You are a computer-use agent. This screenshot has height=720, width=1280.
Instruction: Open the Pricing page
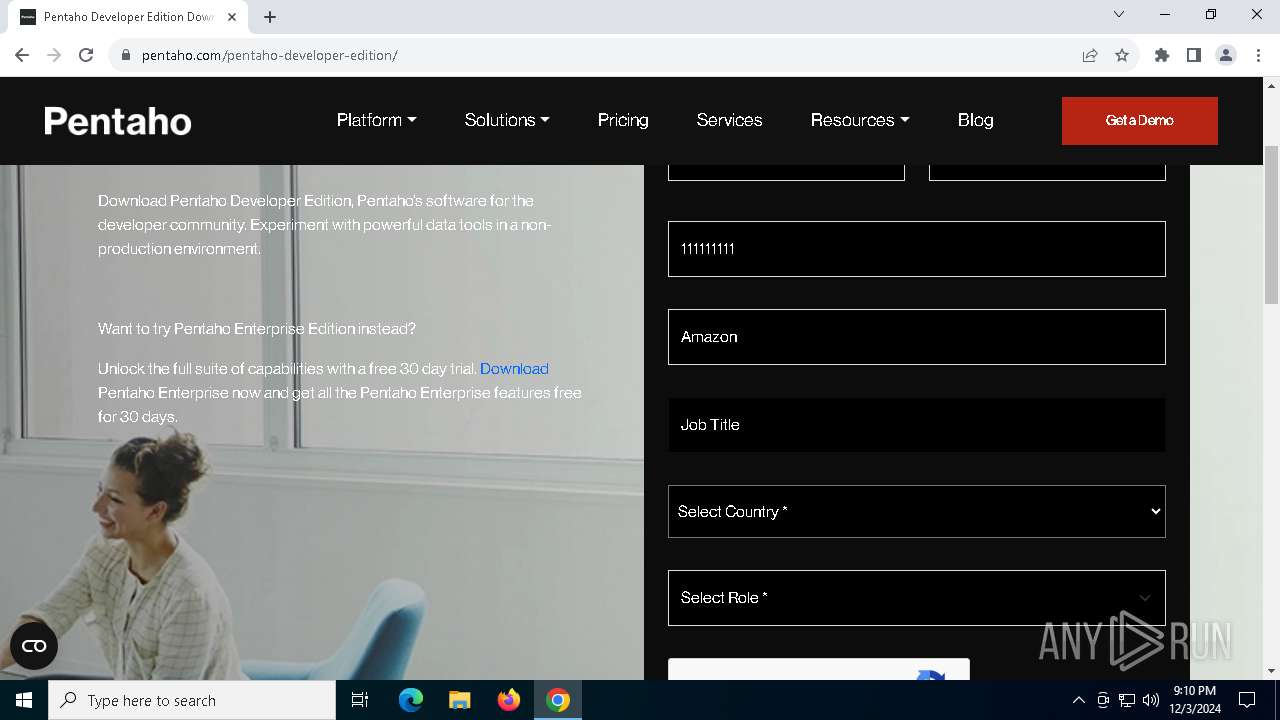point(623,120)
